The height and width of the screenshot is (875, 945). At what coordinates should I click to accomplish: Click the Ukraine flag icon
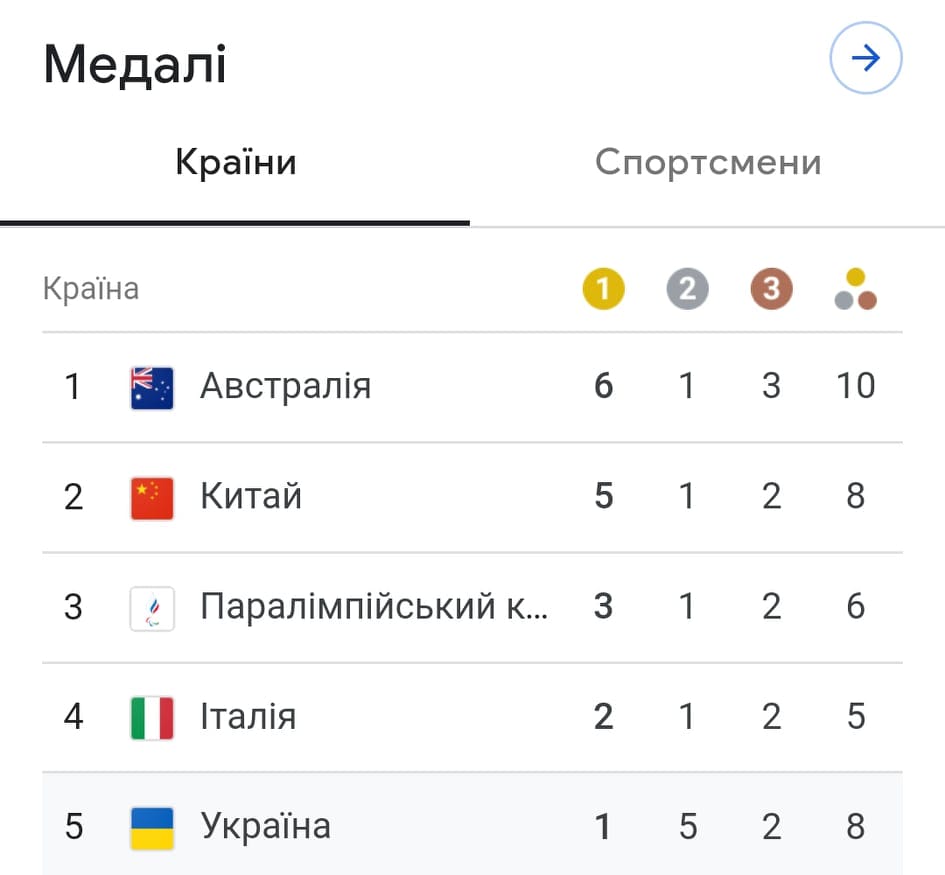pos(152,827)
